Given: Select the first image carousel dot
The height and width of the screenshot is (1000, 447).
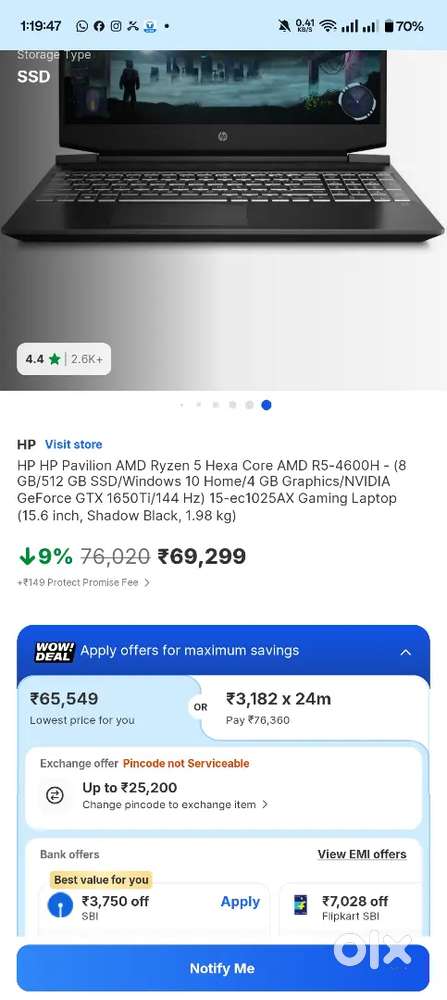Looking at the screenshot, I should pyautogui.click(x=182, y=404).
